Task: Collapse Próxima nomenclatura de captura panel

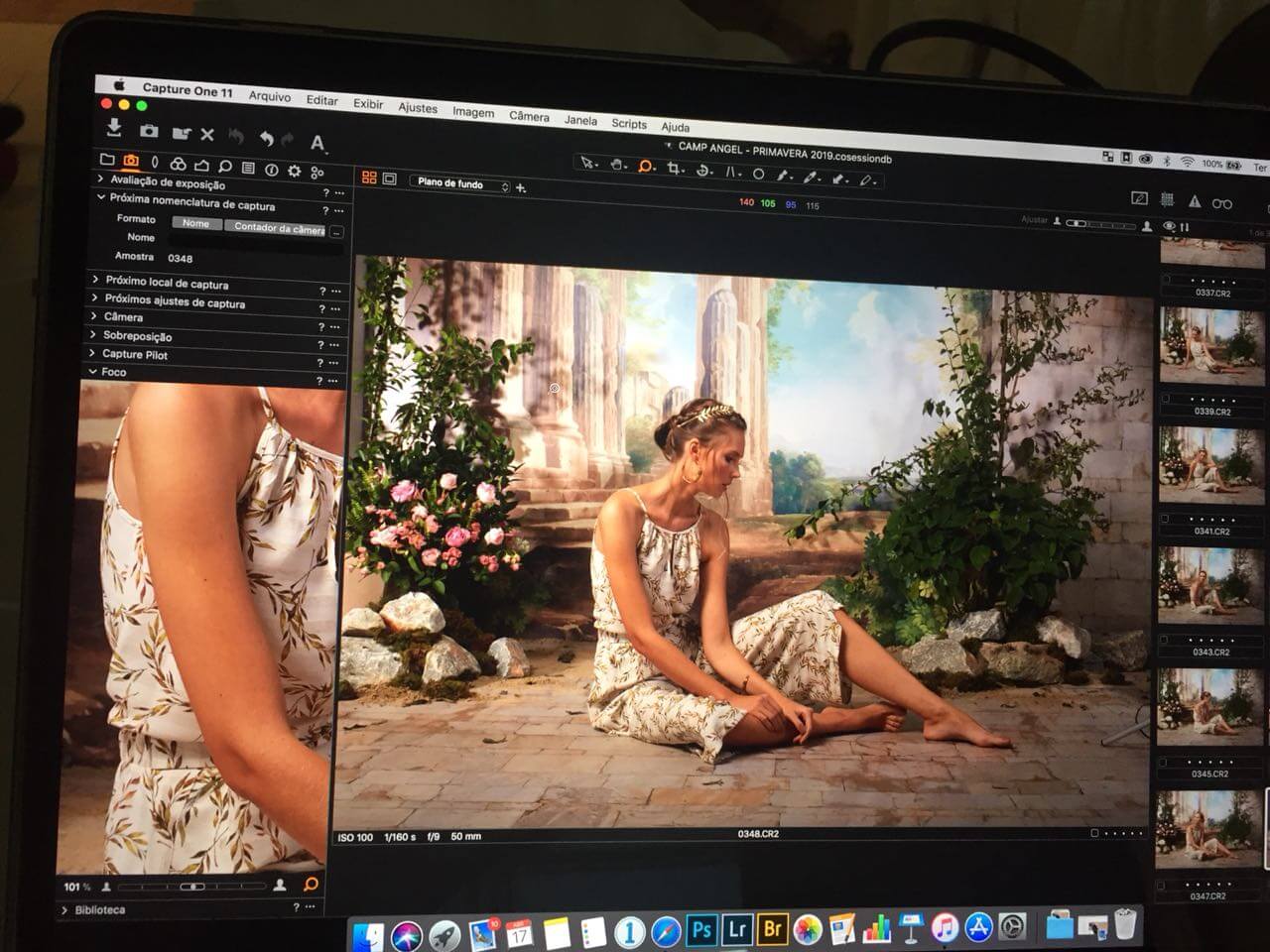Action: [100, 196]
